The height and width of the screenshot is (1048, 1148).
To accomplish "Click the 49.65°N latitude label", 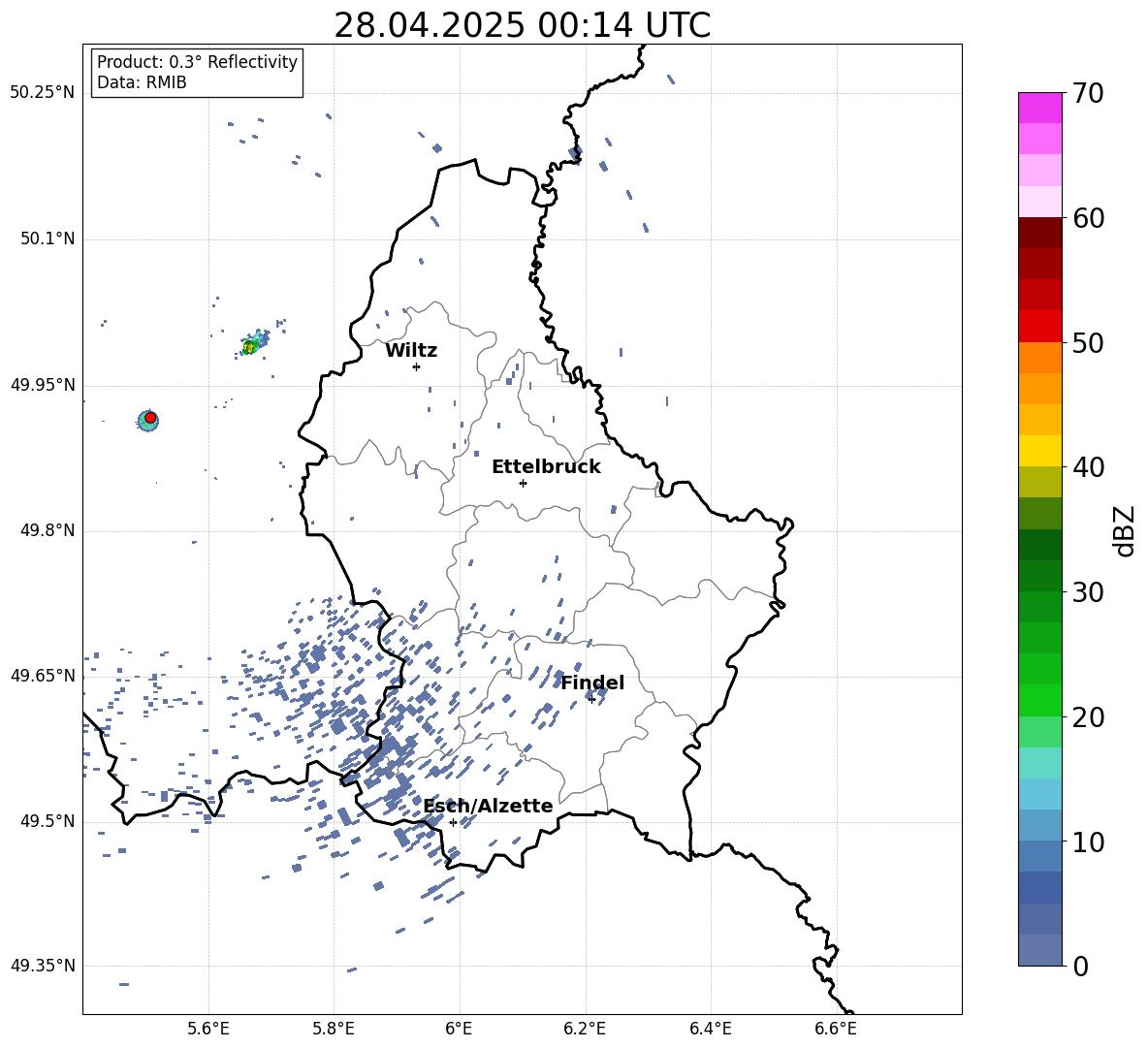I will [43, 676].
